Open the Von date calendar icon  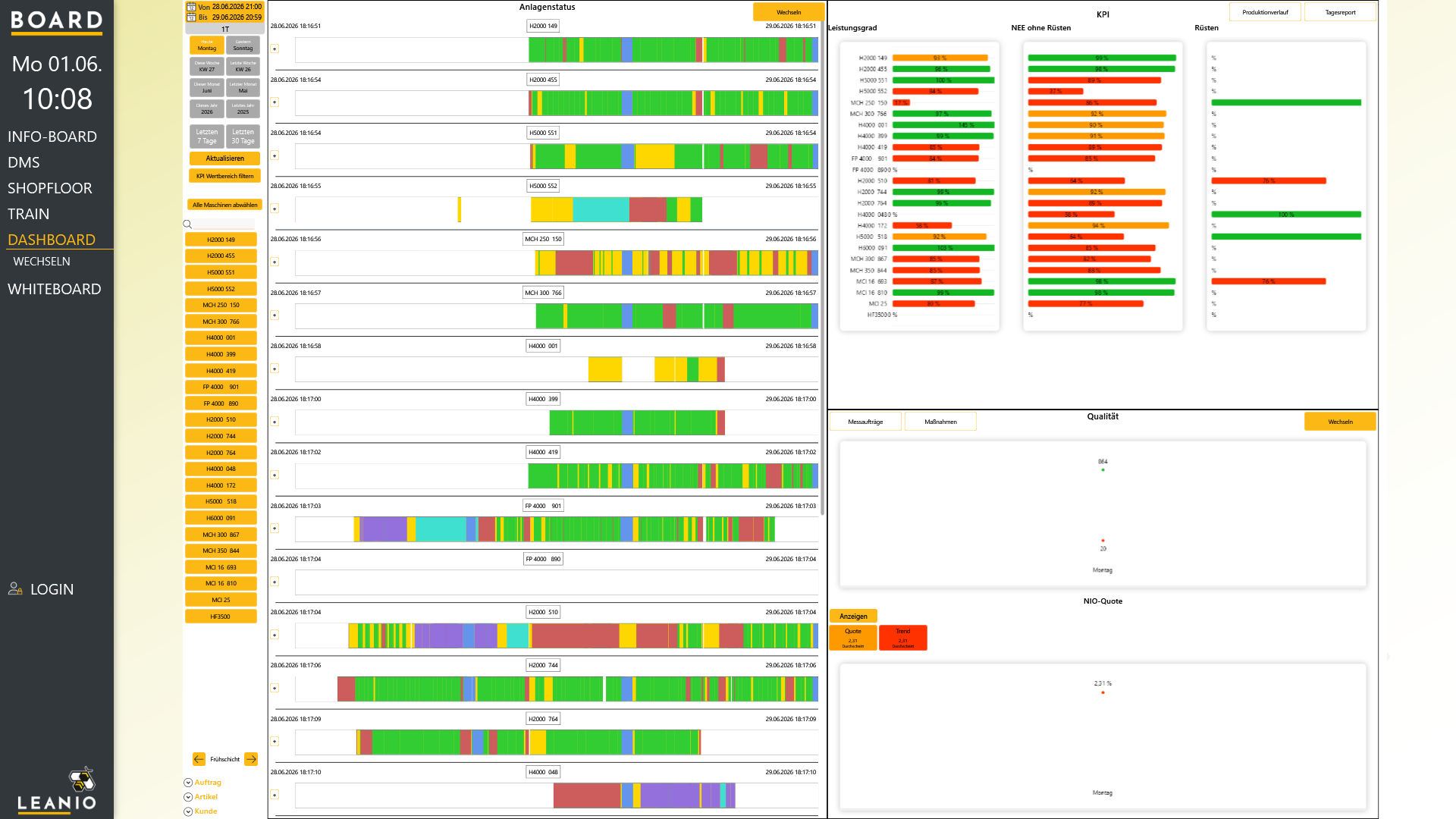click(191, 7)
